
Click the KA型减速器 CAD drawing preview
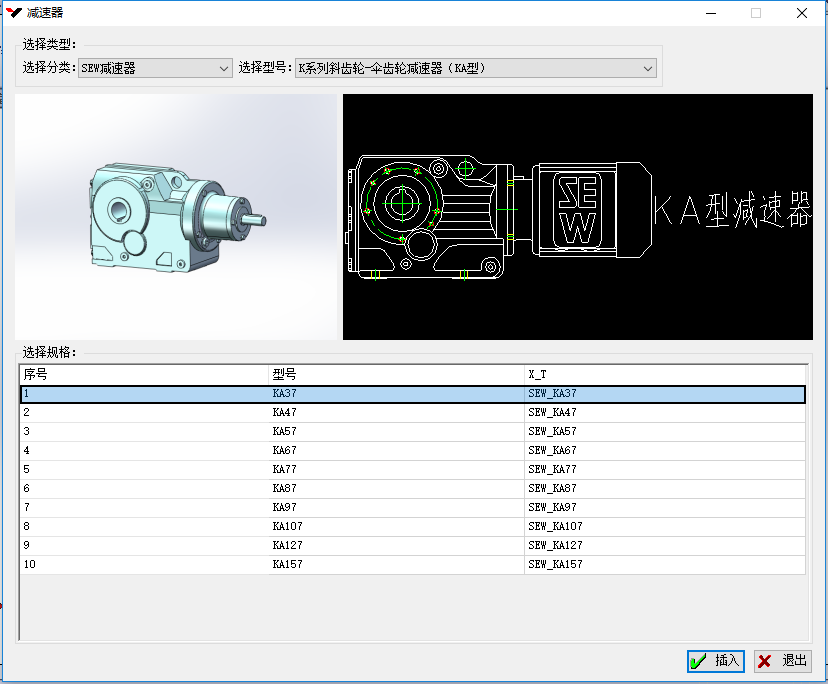pos(578,217)
